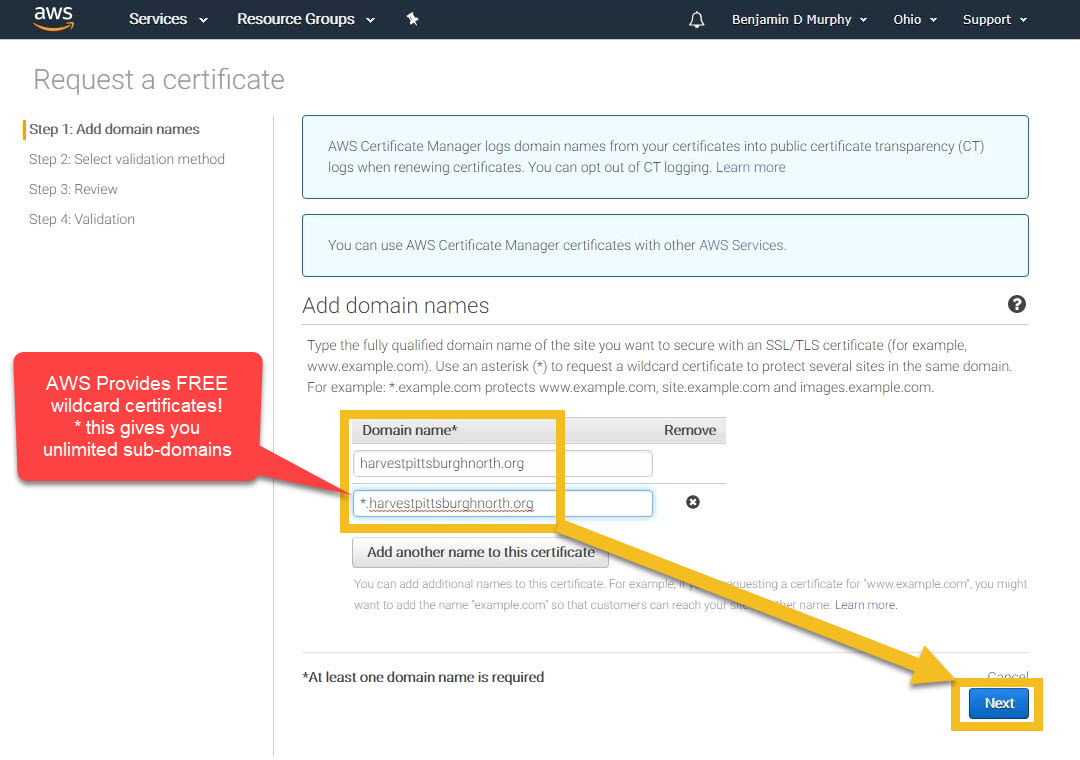This screenshot has width=1080, height=760.
Task: Open the Ohio region selector
Action: pos(915,19)
